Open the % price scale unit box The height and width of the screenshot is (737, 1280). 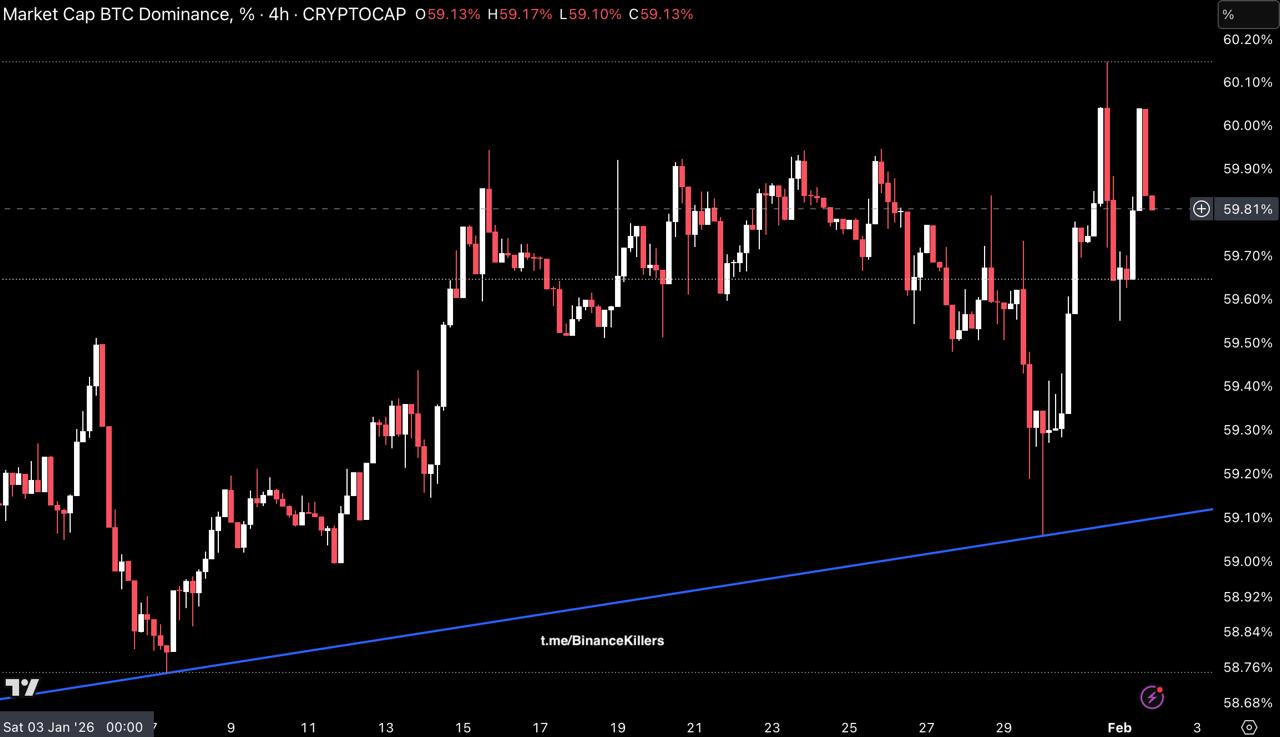coord(1246,15)
